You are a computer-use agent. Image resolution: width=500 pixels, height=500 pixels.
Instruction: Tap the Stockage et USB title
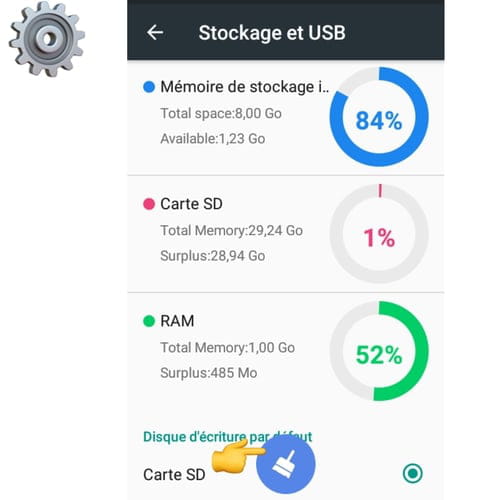tap(272, 33)
